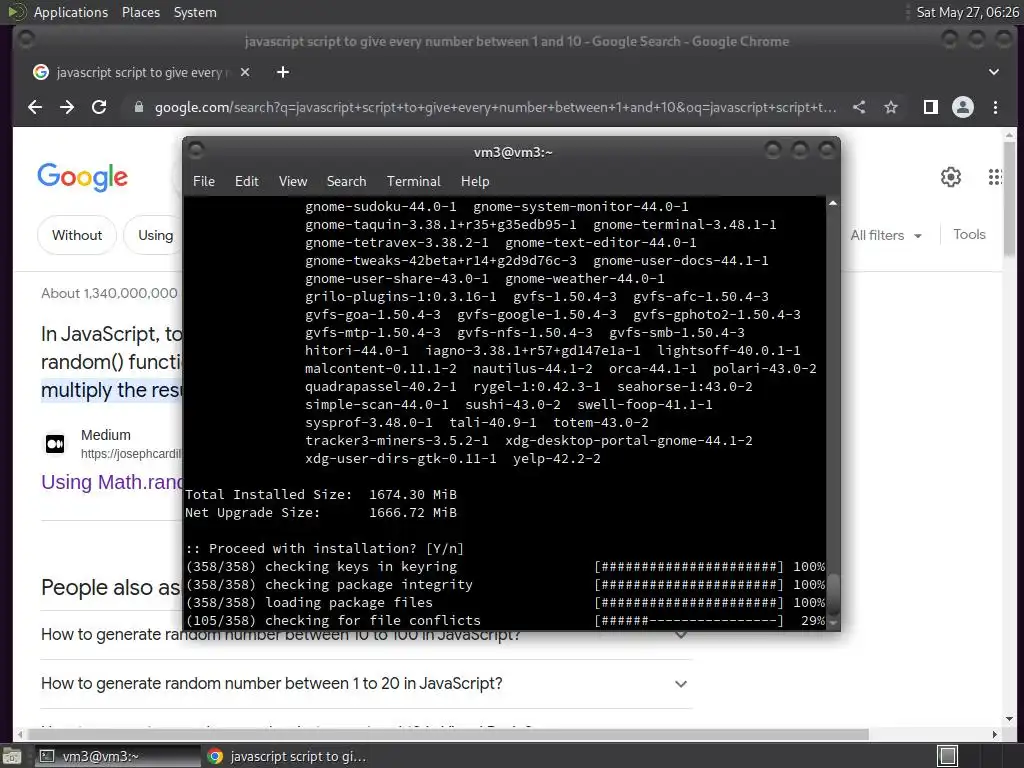Reload the Google search page
Screen dimensions: 1024x768
[99, 107]
